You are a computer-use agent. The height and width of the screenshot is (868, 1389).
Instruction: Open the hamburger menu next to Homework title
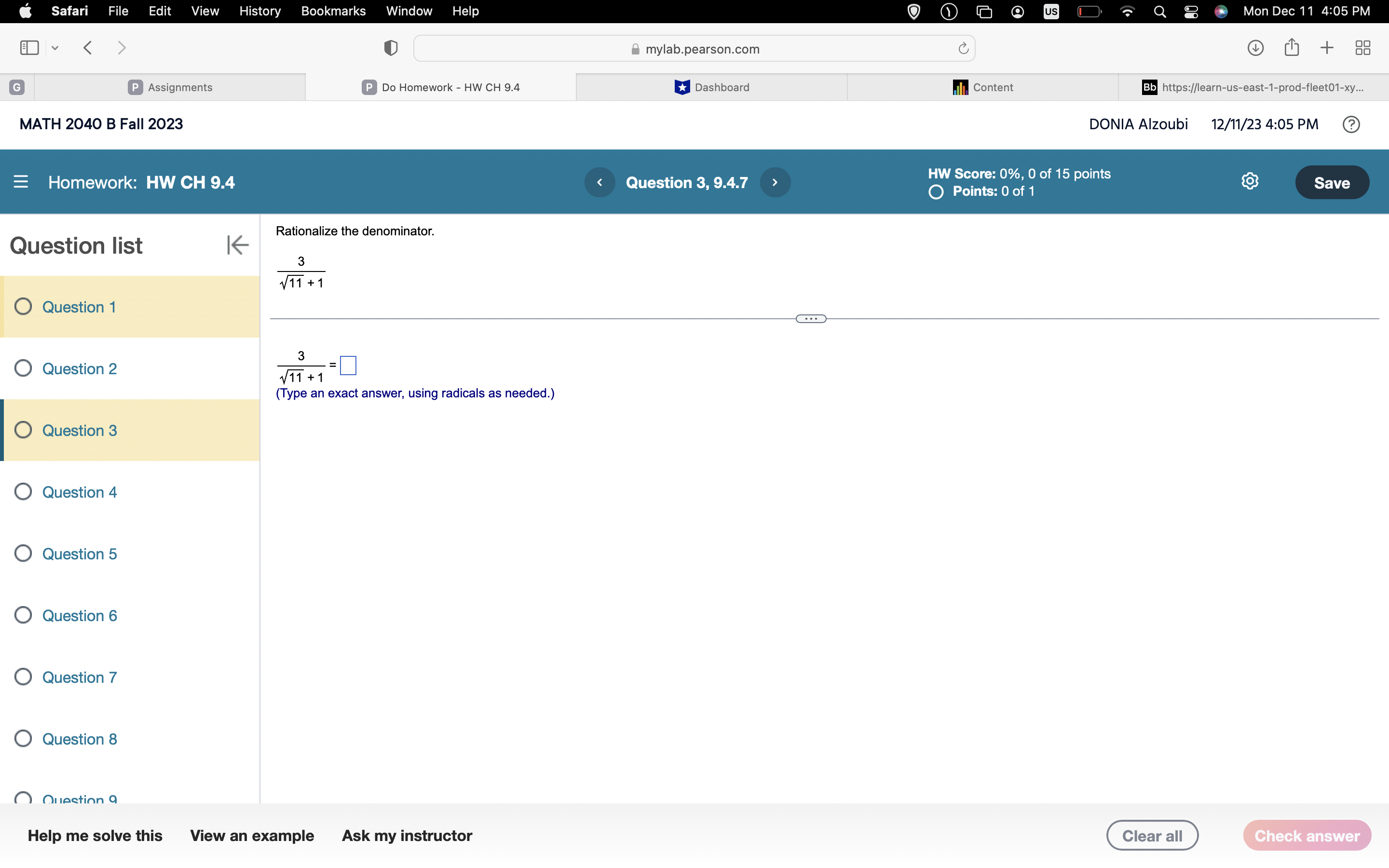click(x=21, y=182)
